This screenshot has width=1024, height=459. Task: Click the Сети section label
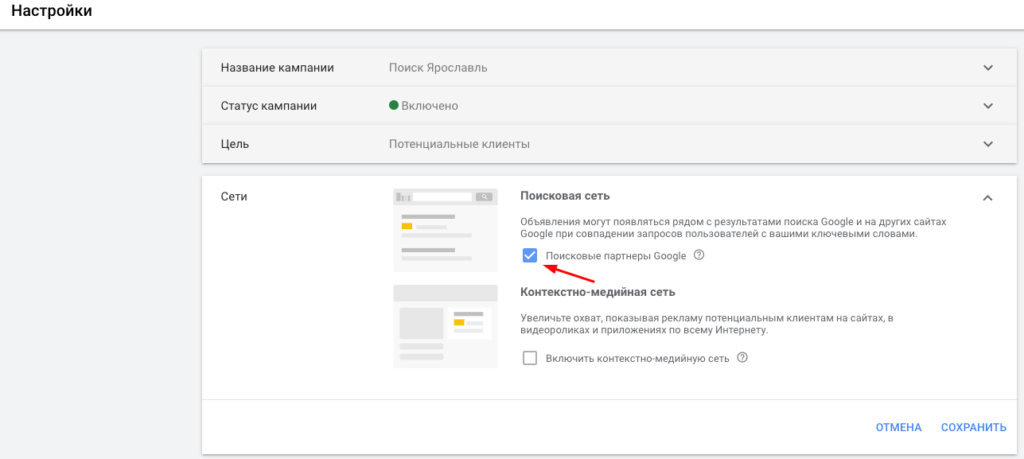(x=233, y=196)
